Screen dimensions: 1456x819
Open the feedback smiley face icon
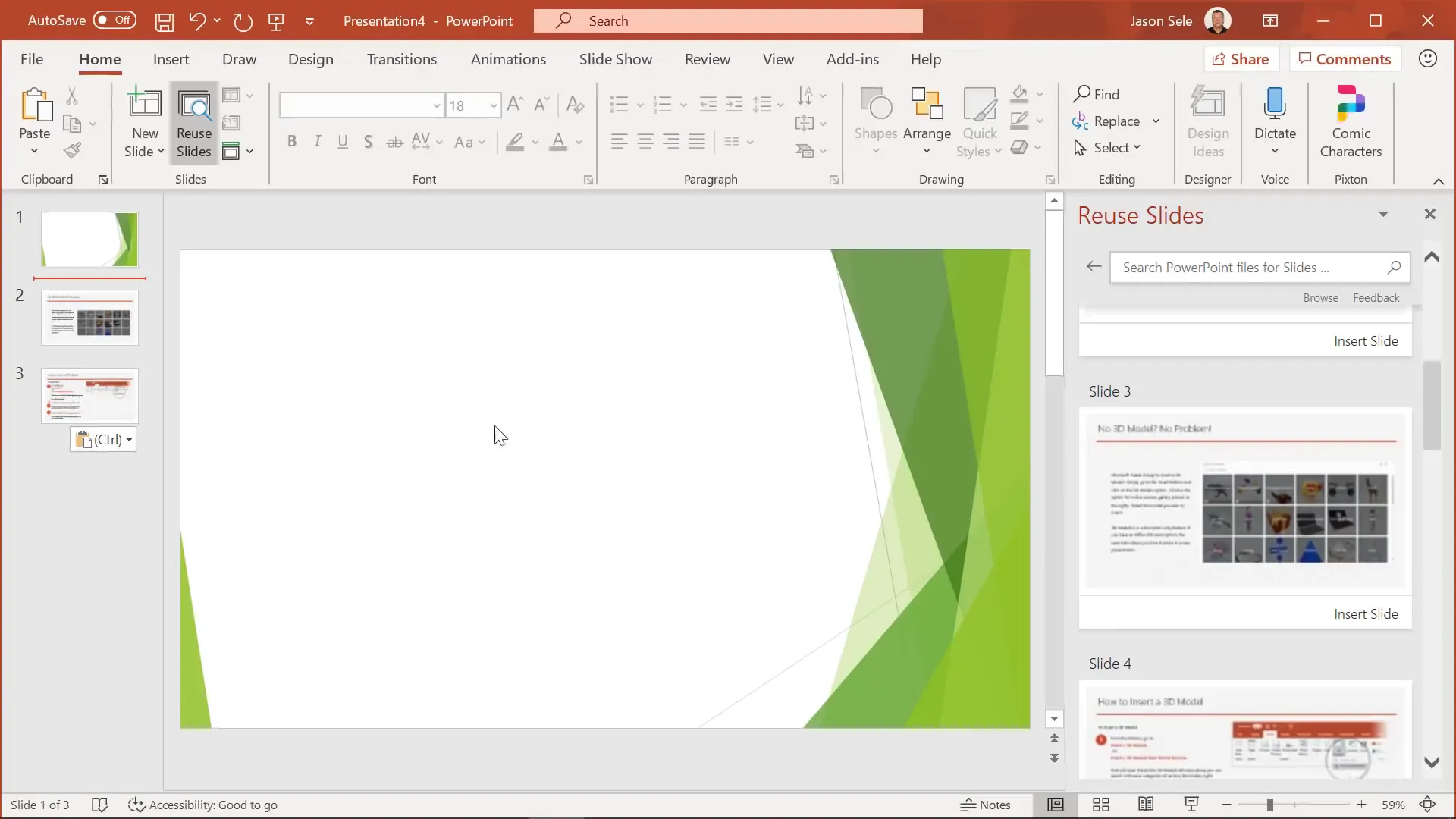click(x=1427, y=58)
